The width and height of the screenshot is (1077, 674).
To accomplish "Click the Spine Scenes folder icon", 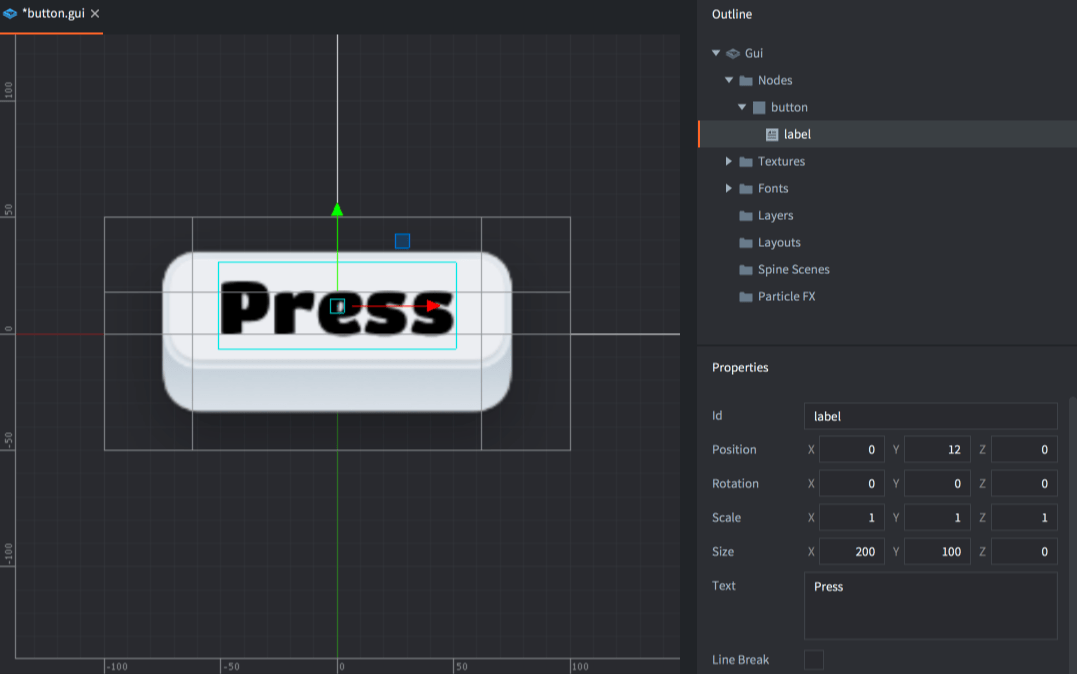I will tap(746, 269).
